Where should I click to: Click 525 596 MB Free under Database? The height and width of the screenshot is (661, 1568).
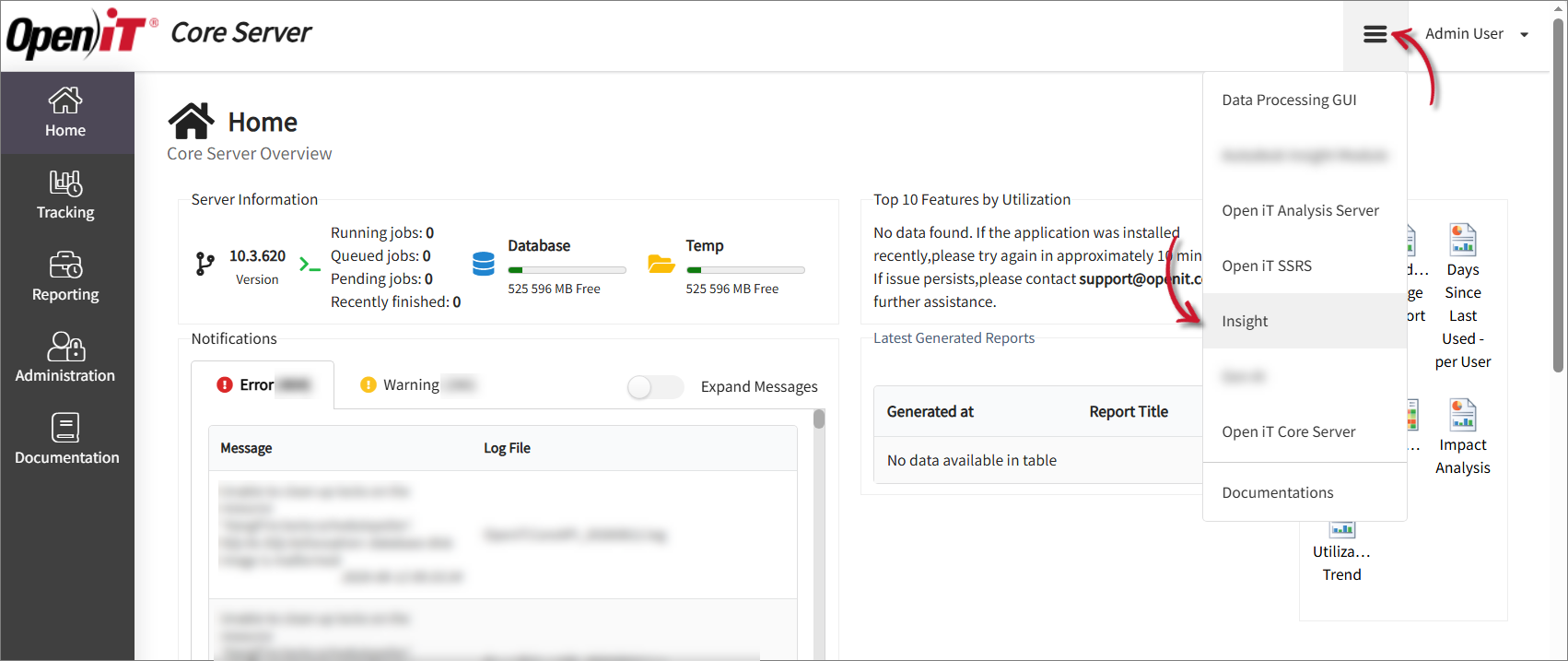coord(554,289)
